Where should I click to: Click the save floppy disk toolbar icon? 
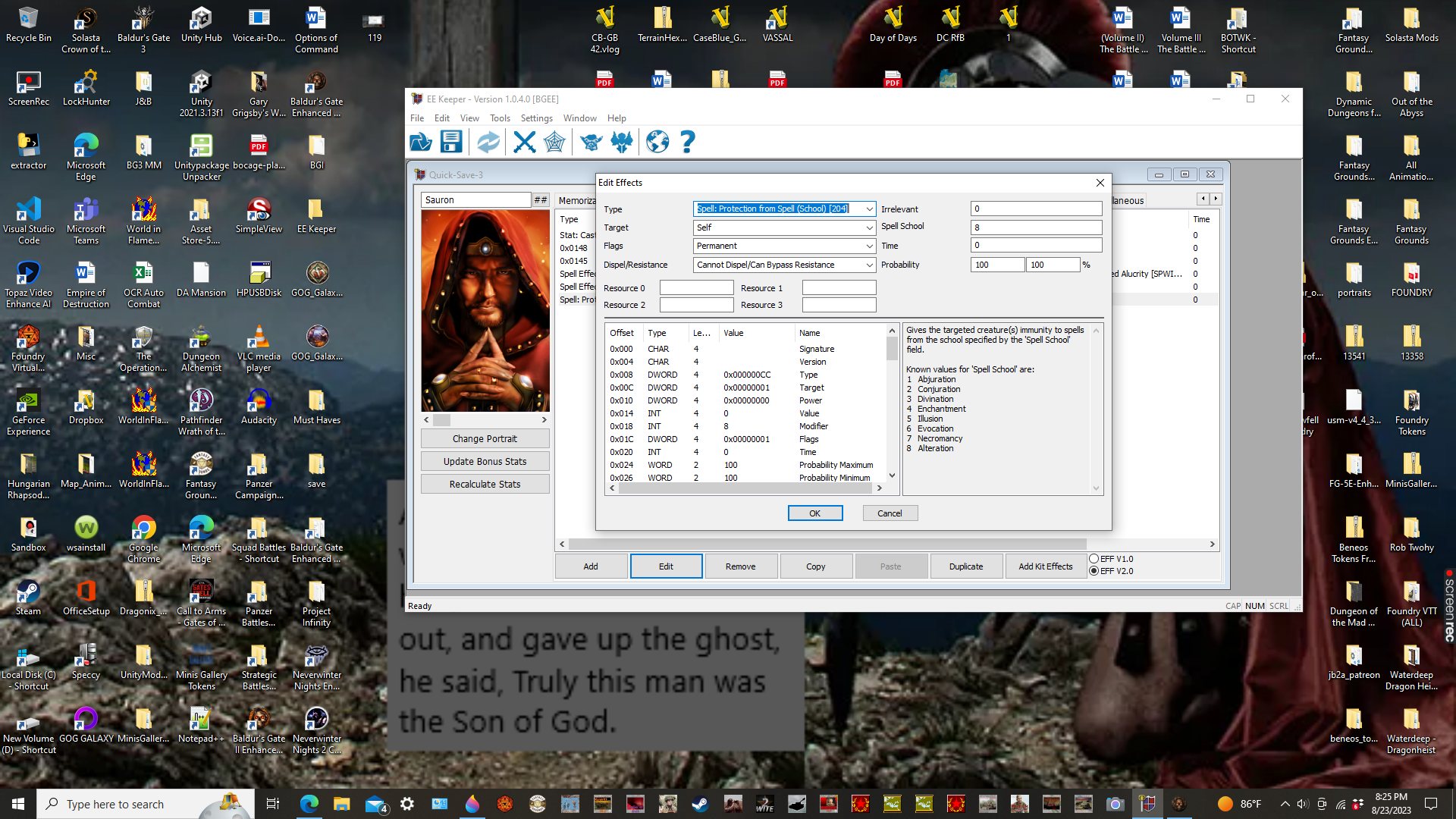pyautogui.click(x=451, y=142)
